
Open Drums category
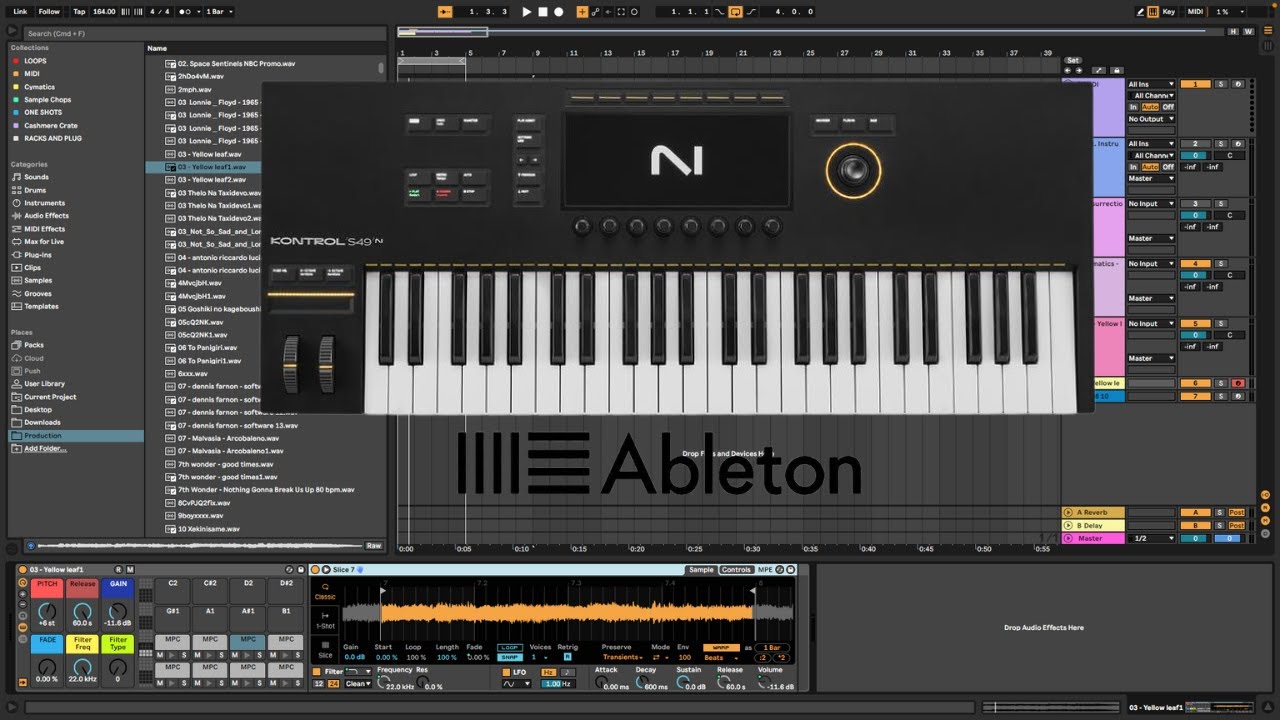tap(35, 190)
